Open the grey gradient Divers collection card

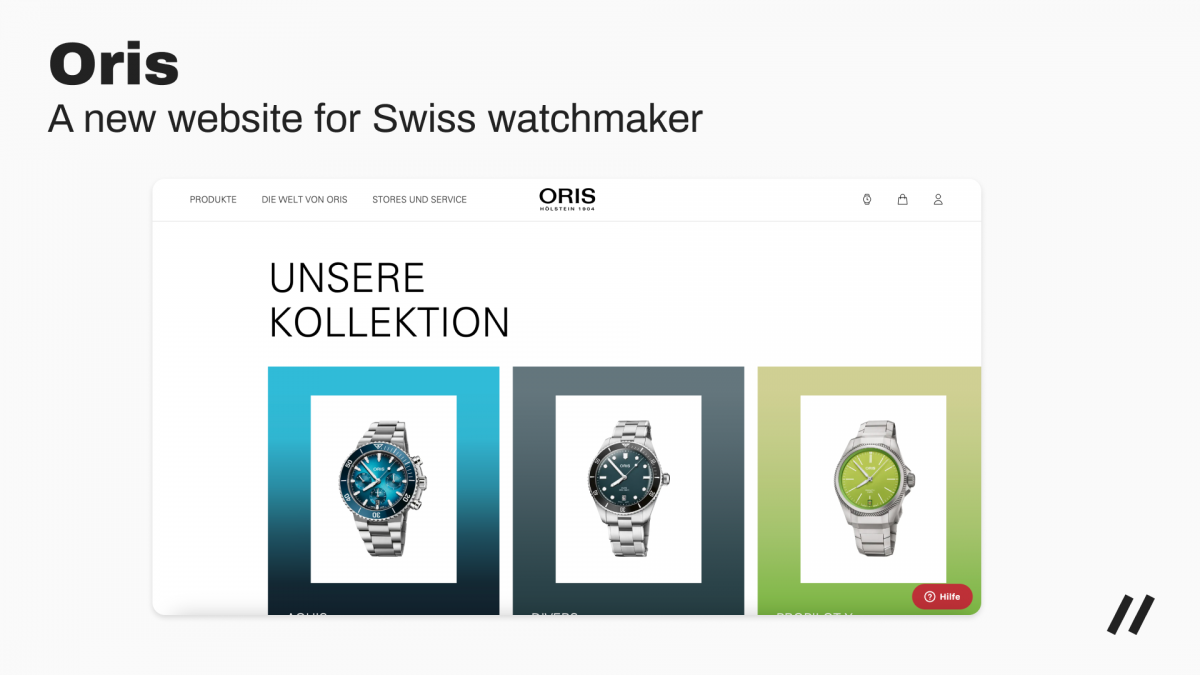click(x=628, y=490)
